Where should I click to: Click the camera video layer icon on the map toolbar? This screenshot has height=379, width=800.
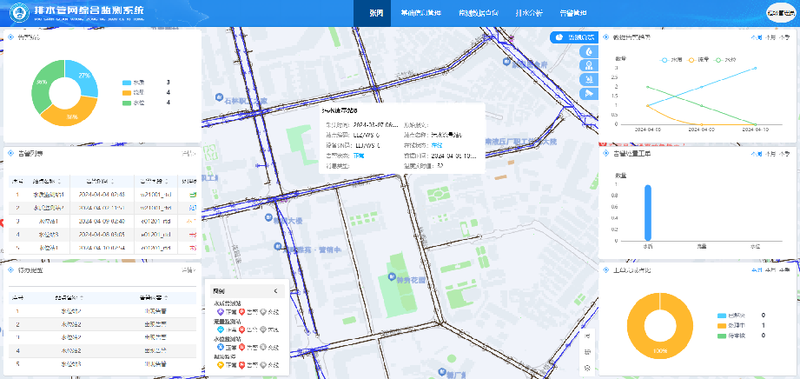pos(589,94)
